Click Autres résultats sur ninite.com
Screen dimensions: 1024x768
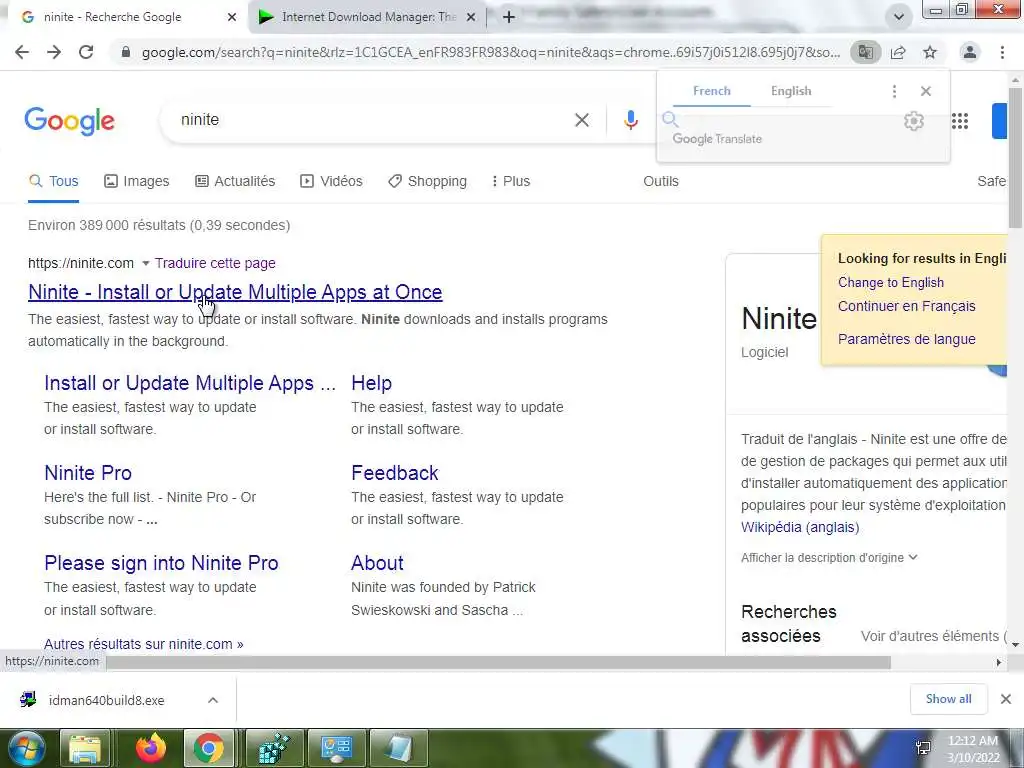144,644
